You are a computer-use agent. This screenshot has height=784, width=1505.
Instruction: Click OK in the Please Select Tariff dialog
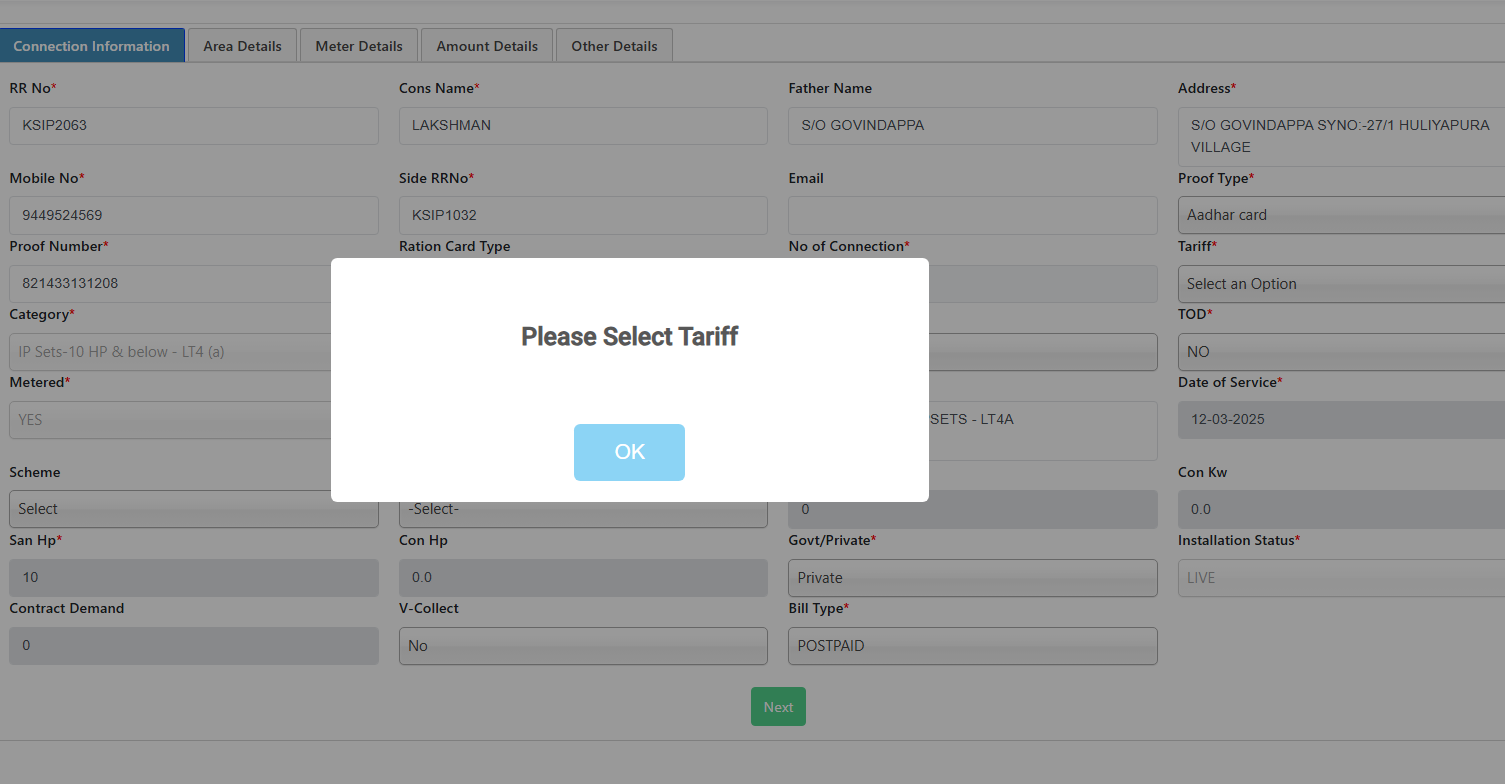[x=629, y=452]
